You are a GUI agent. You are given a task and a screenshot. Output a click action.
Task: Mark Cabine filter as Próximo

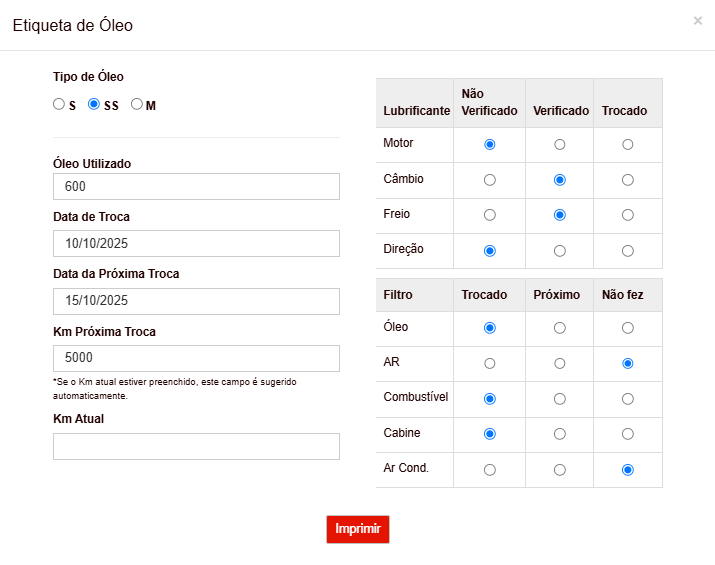560,434
